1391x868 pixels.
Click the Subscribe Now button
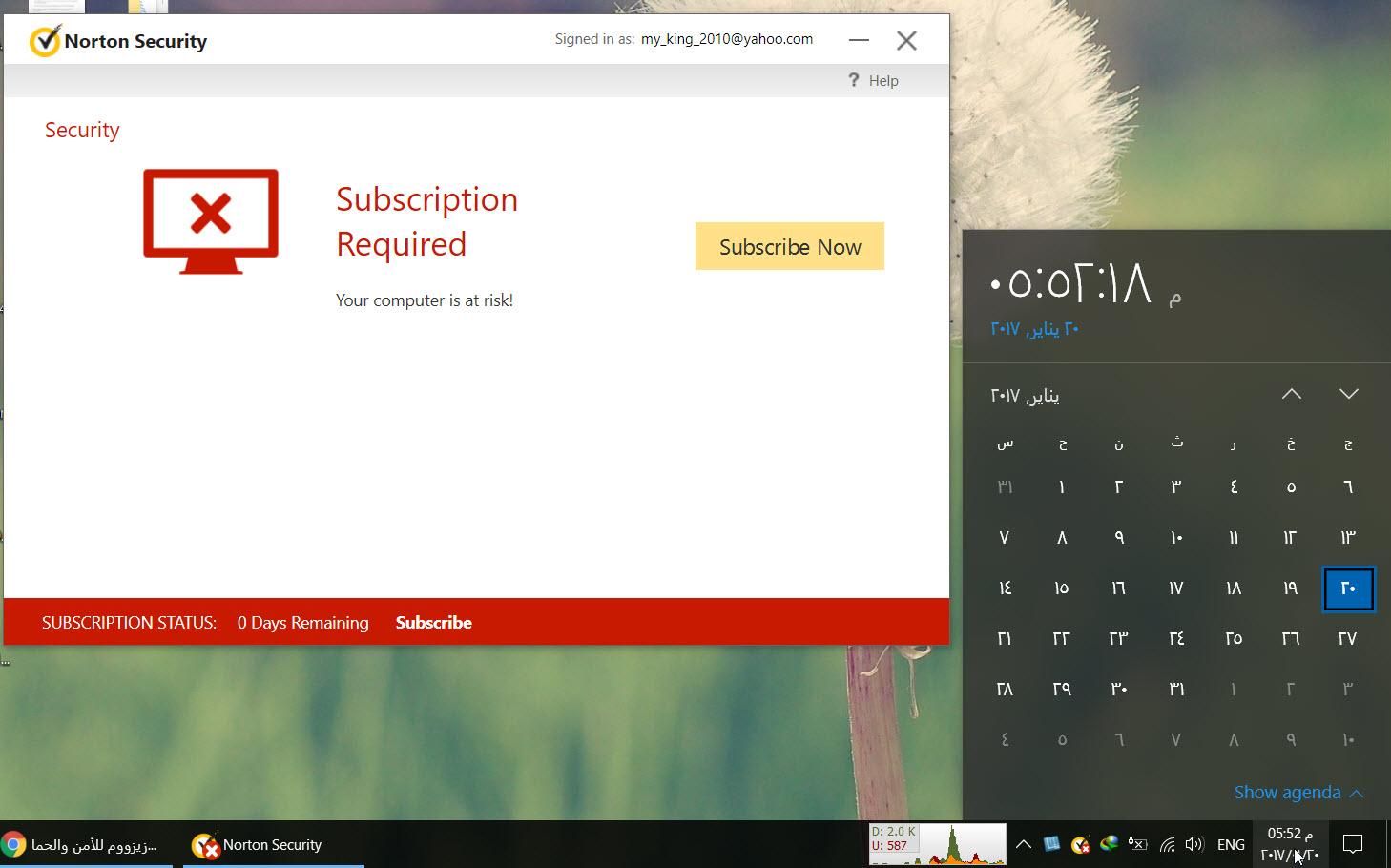[x=790, y=246]
